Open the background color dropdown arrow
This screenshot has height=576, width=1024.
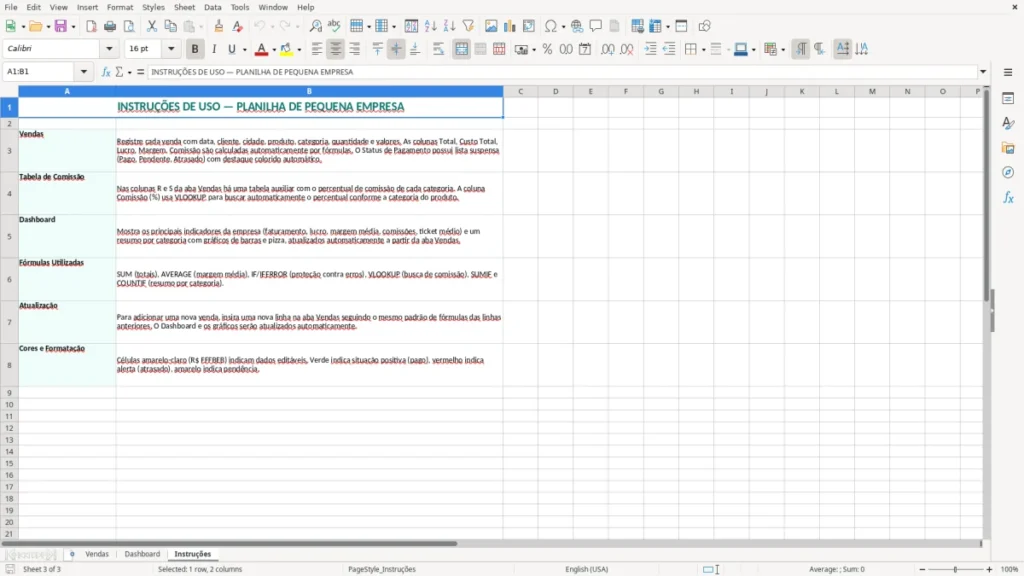[299, 50]
